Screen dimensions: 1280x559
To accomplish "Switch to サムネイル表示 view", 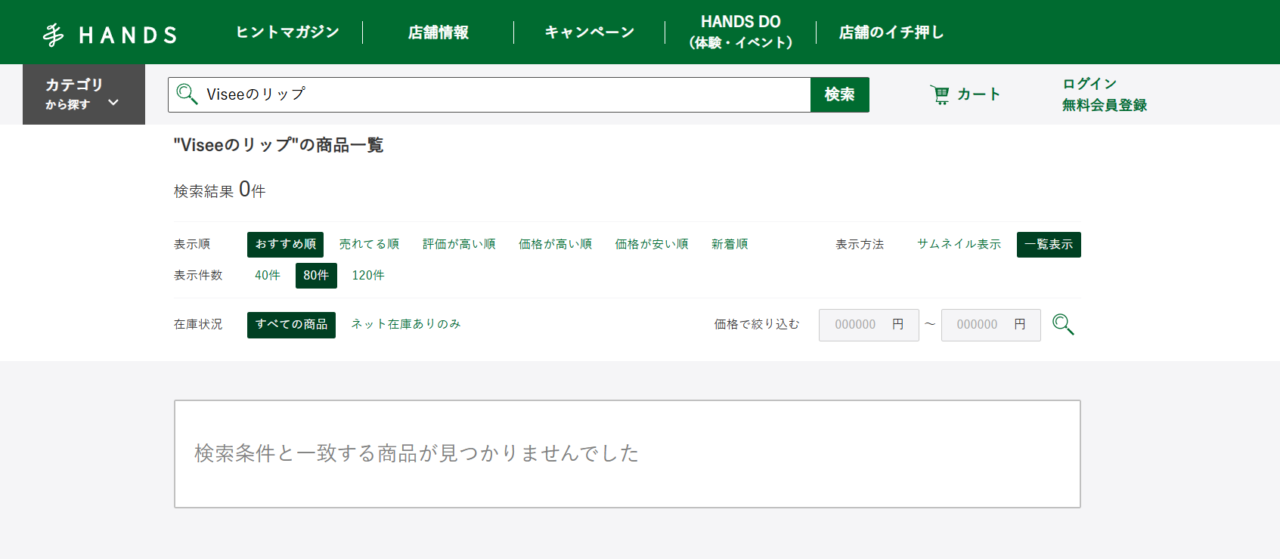I will [x=959, y=244].
